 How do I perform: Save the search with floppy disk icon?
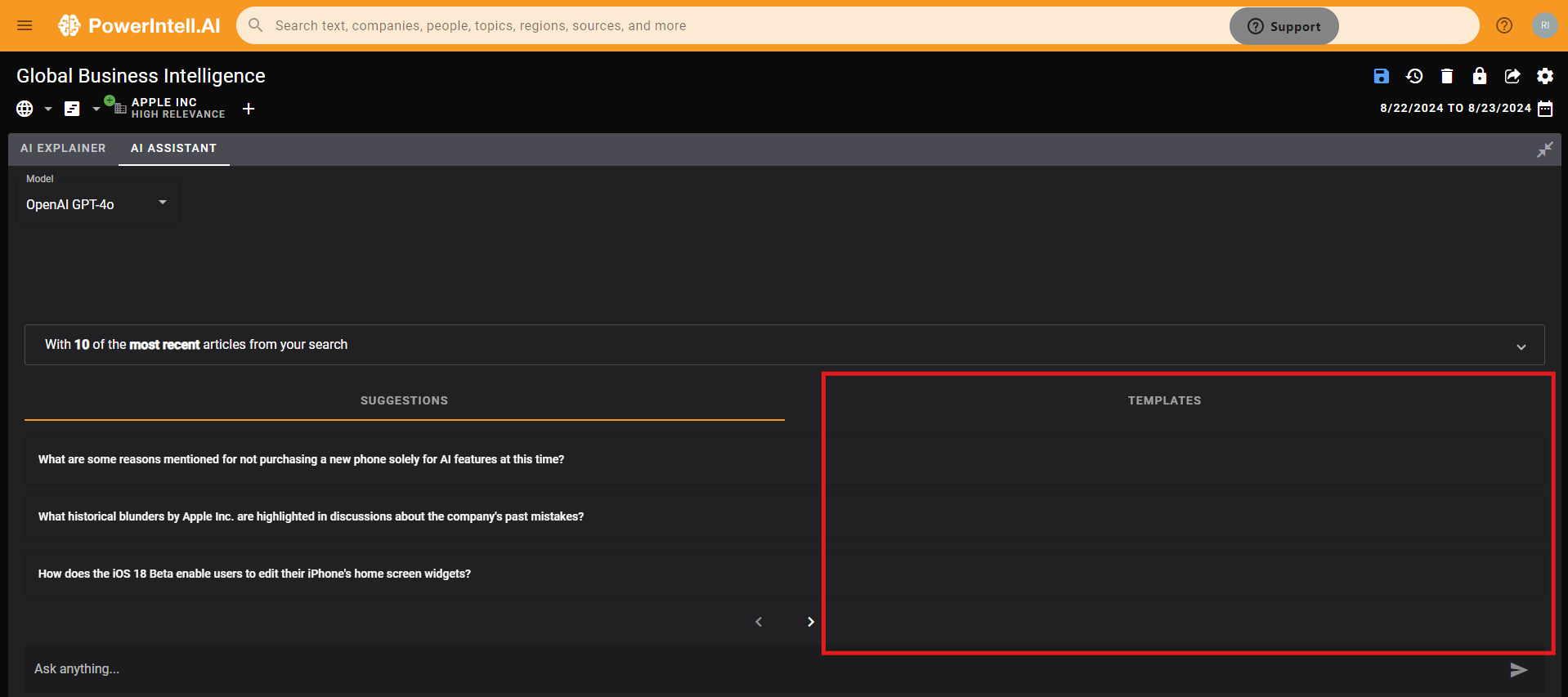point(1381,76)
